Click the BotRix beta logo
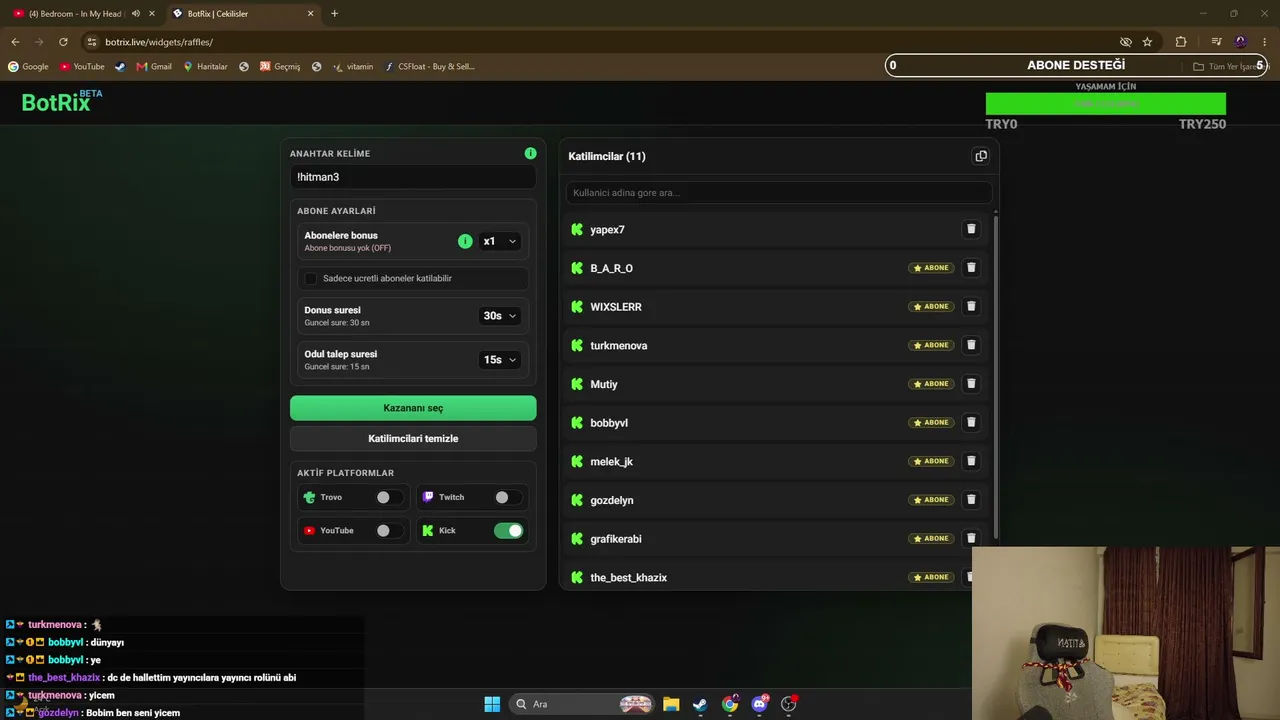Screen dimensions: 1280x720 click(62, 101)
